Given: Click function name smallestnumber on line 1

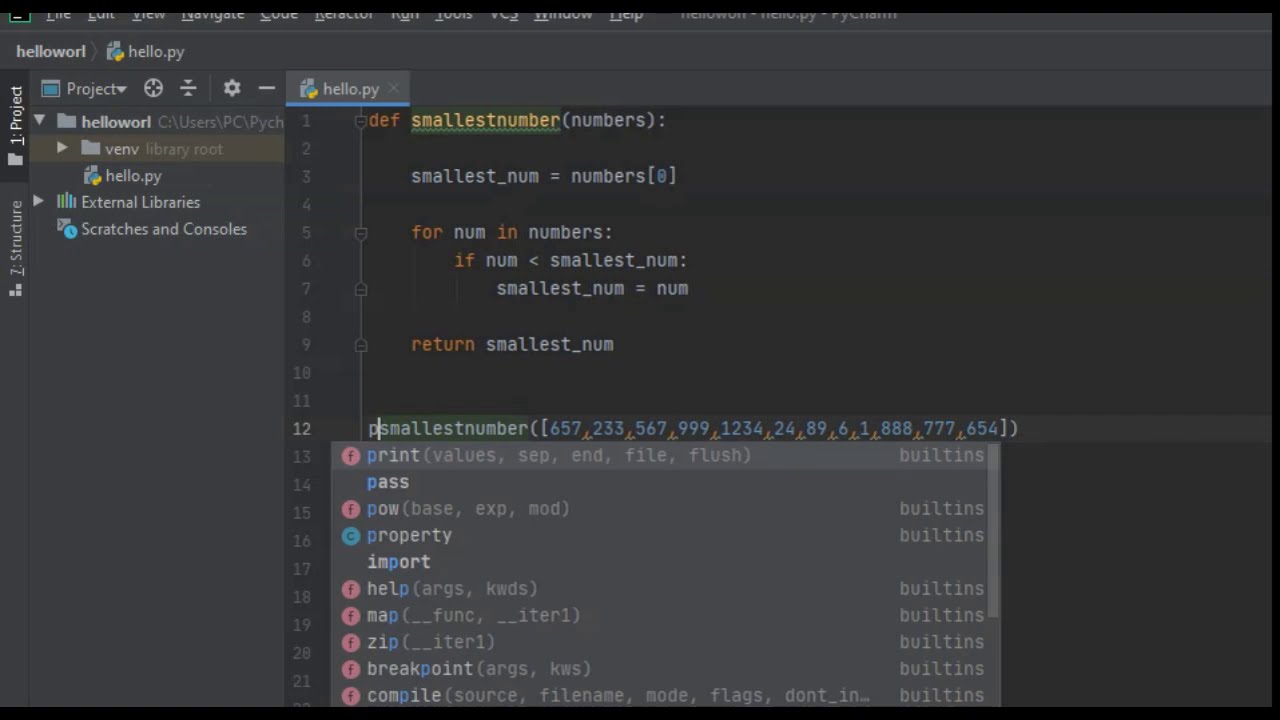Looking at the screenshot, I should pos(485,120).
